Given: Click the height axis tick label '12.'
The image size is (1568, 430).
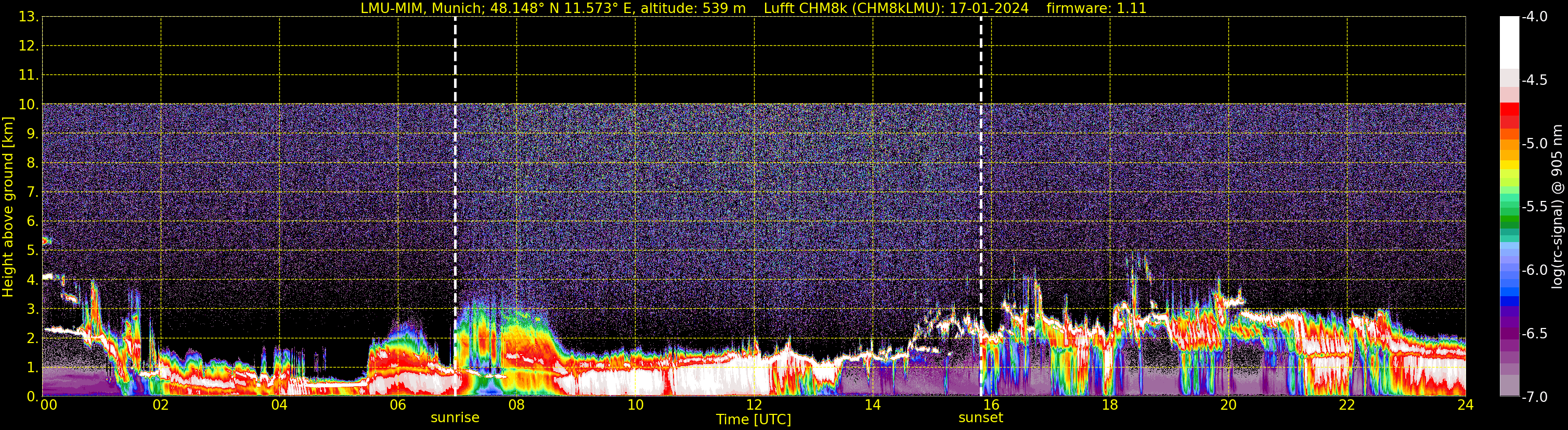Looking at the screenshot, I should (x=29, y=46).
